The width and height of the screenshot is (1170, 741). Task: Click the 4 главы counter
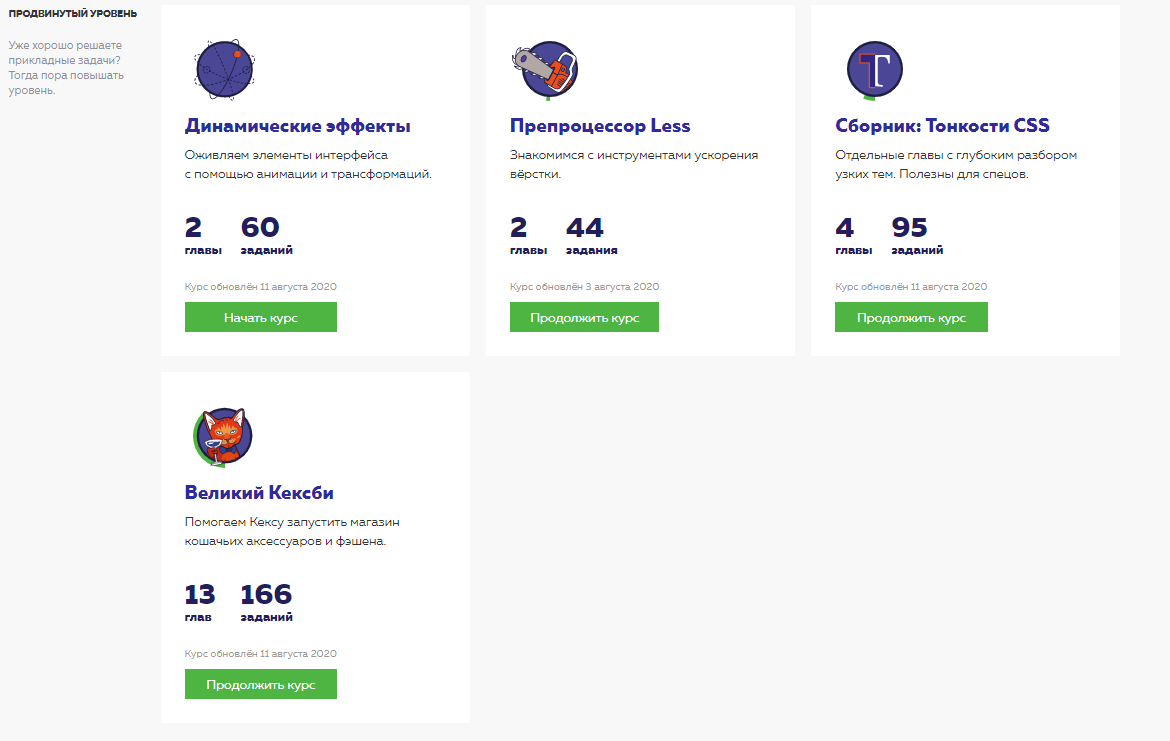[x=854, y=236]
